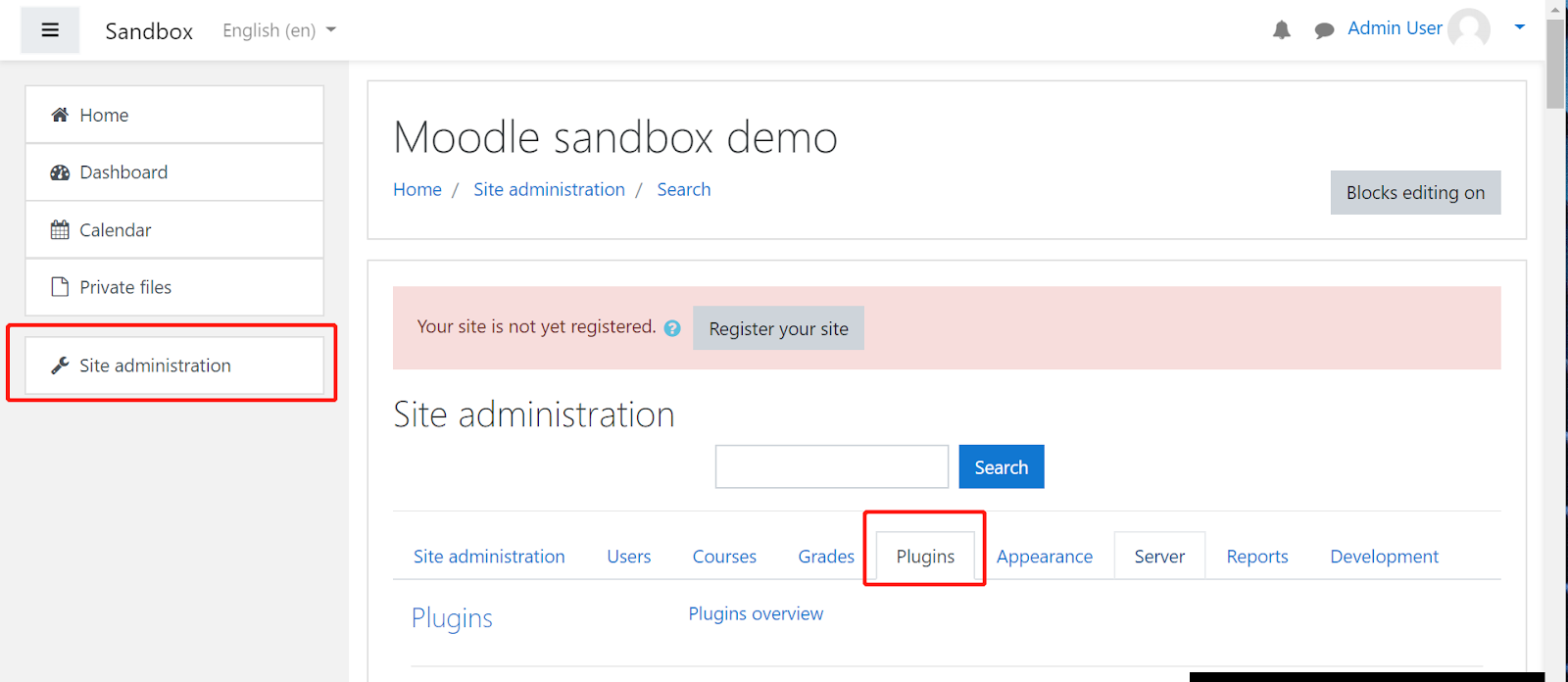Screen dimensions: 1568x682
Task: Click the blue Search button
Action: 1002,466
